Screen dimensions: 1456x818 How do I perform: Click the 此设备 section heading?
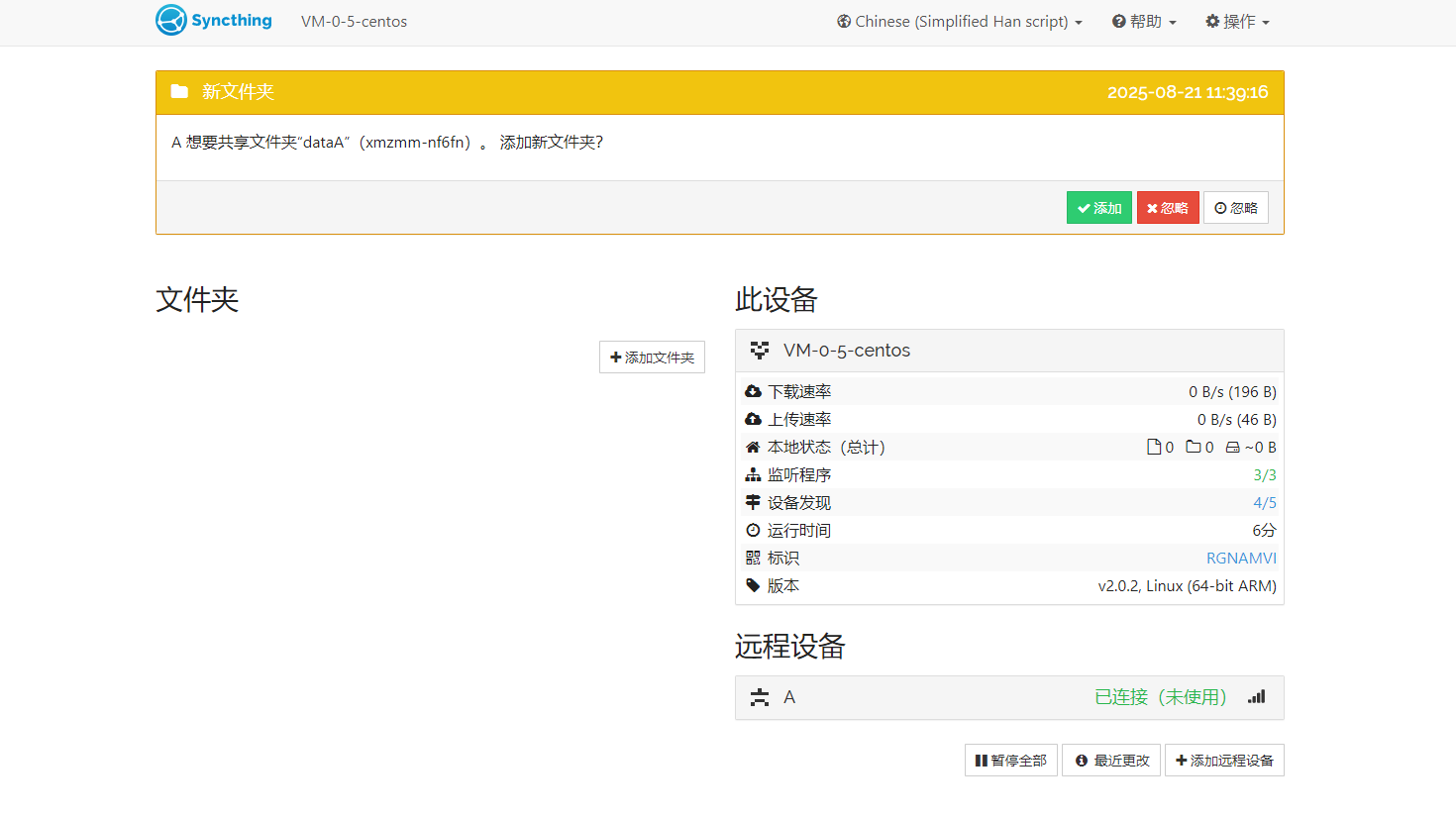777,299
